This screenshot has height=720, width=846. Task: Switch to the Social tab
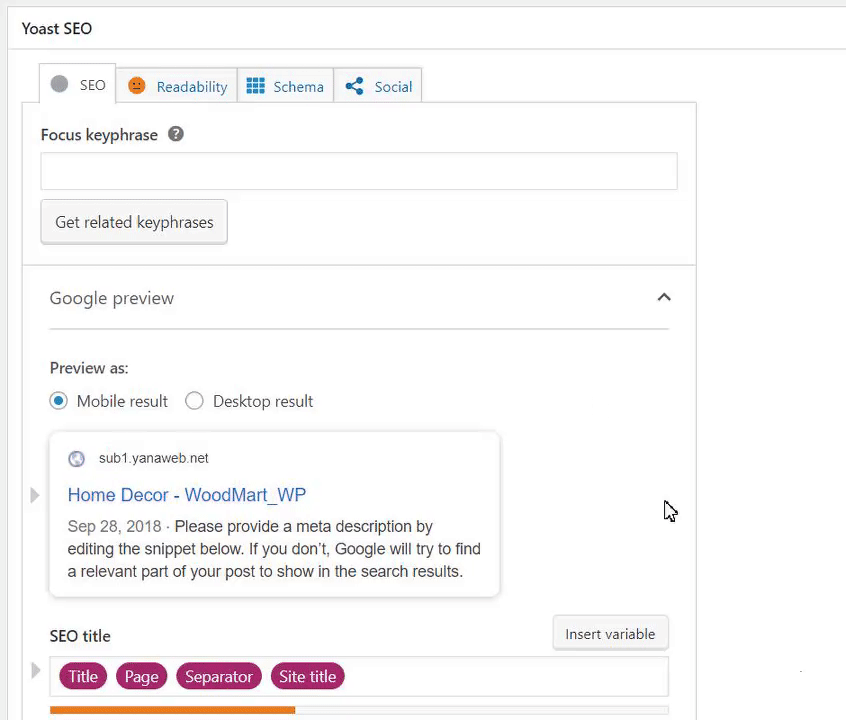point(378,86)
